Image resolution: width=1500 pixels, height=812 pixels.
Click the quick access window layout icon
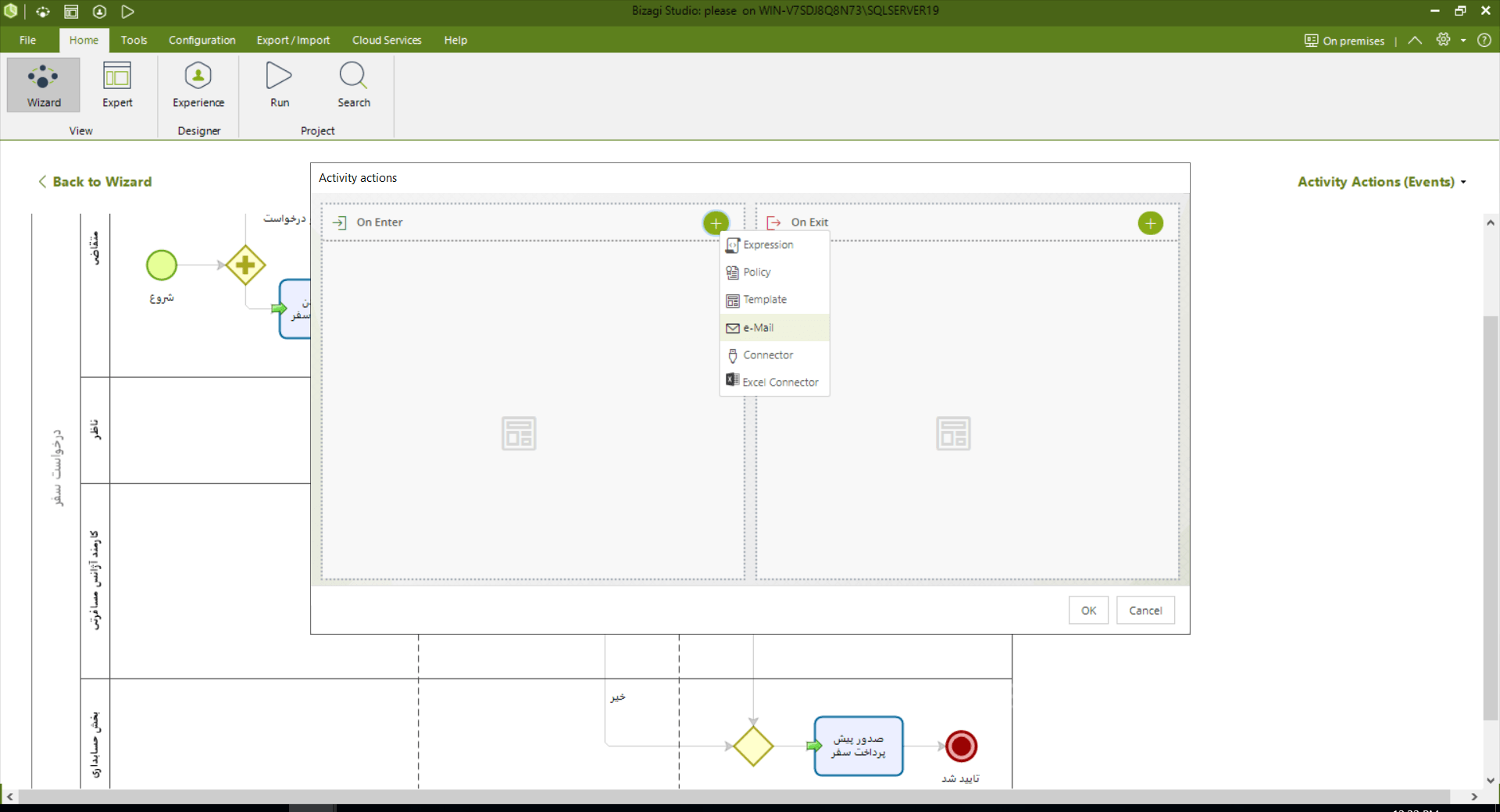[x=71, y=12]
